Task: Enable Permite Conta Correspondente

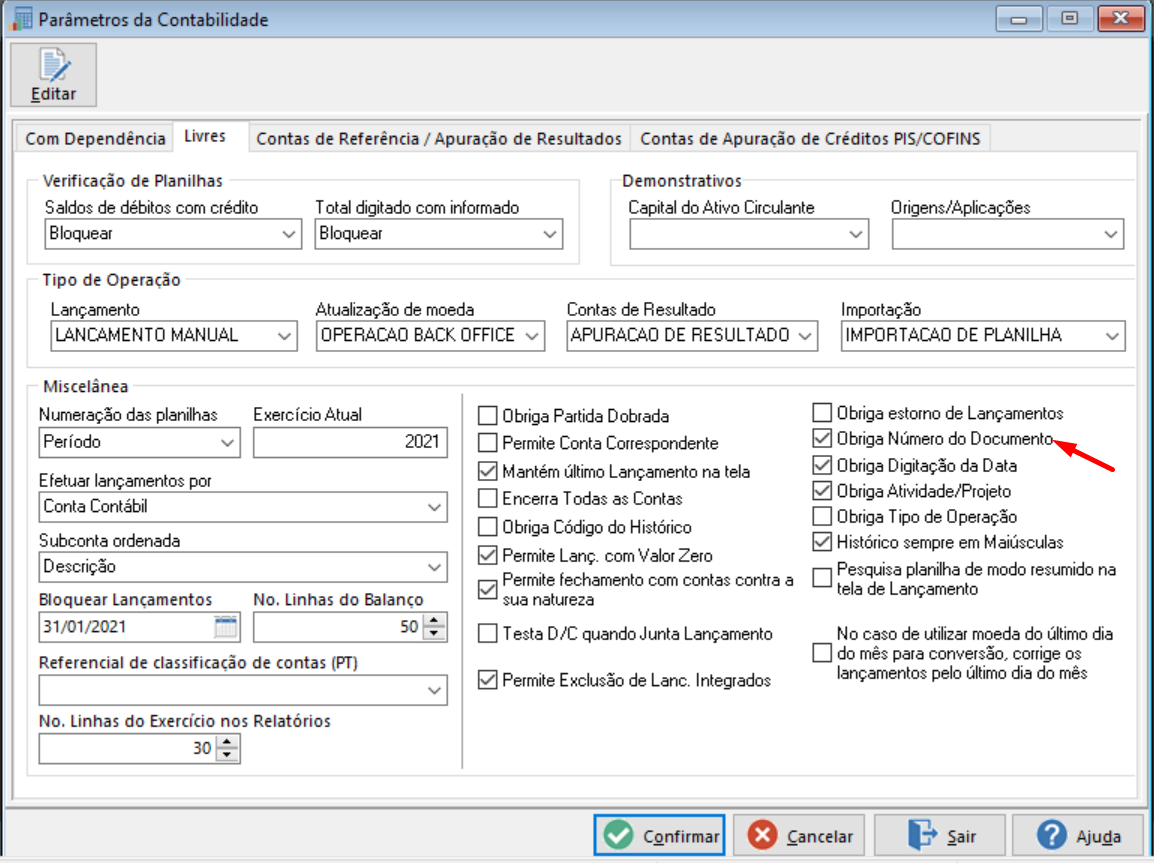Action: [487, 443]
